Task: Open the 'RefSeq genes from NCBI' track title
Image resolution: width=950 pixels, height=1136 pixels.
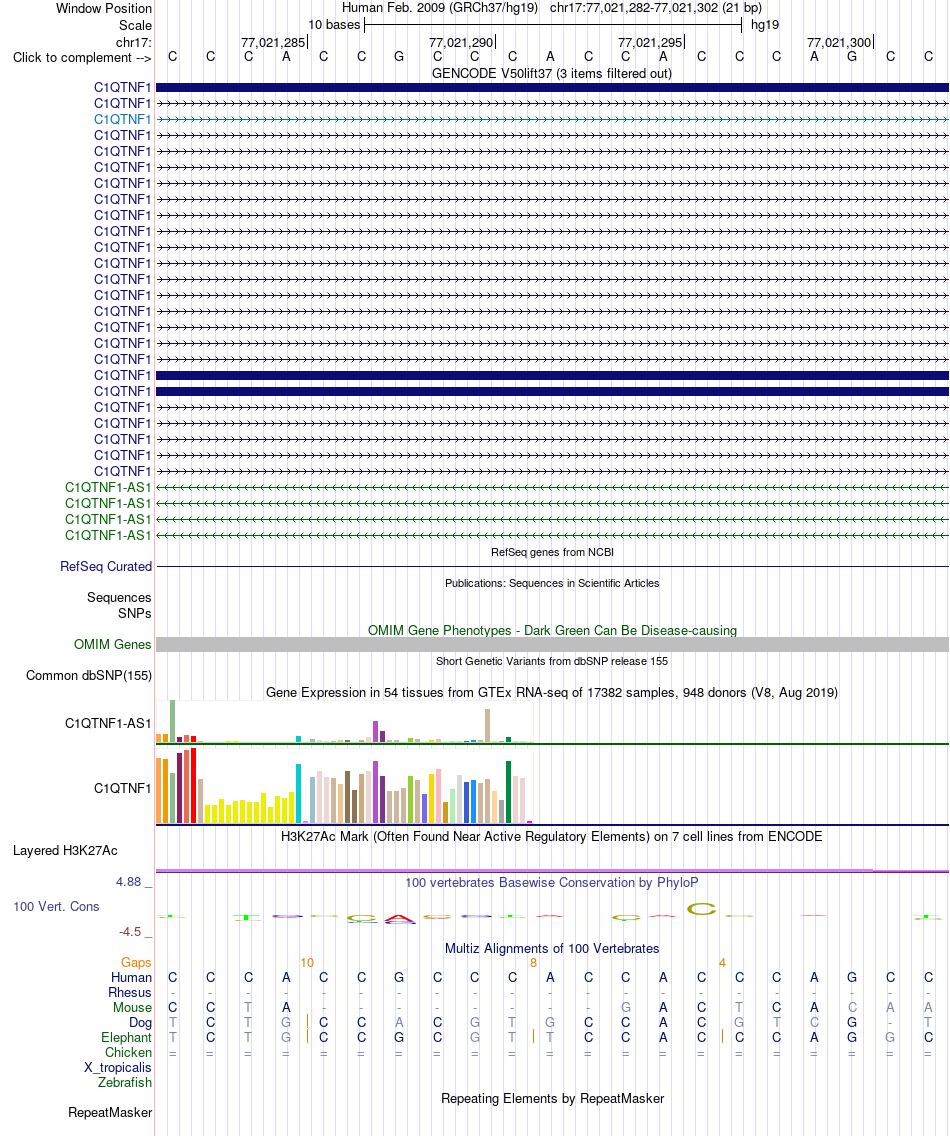Action: click(x=552, y=552)
